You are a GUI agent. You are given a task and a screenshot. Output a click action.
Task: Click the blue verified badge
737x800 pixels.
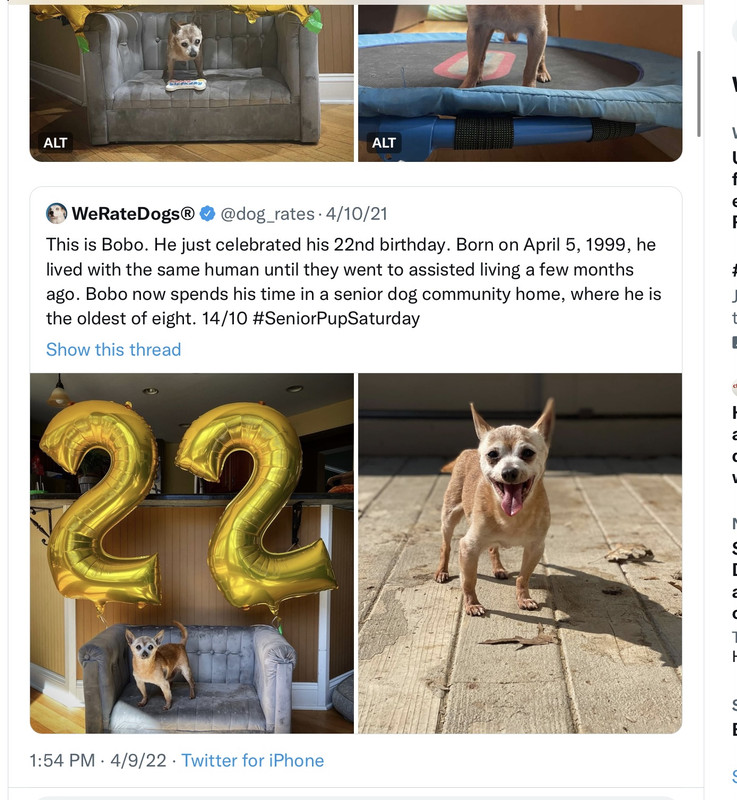[207, 213]
